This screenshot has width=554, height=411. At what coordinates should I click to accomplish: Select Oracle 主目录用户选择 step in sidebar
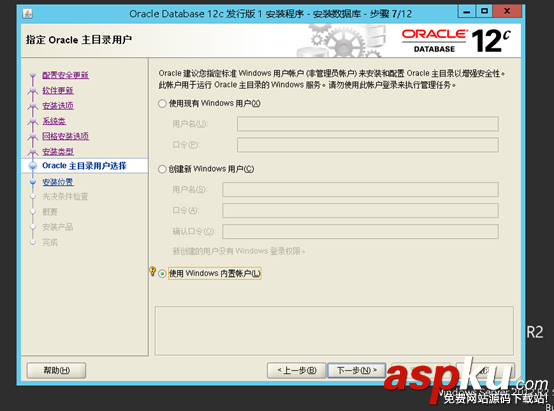[84, 166]
